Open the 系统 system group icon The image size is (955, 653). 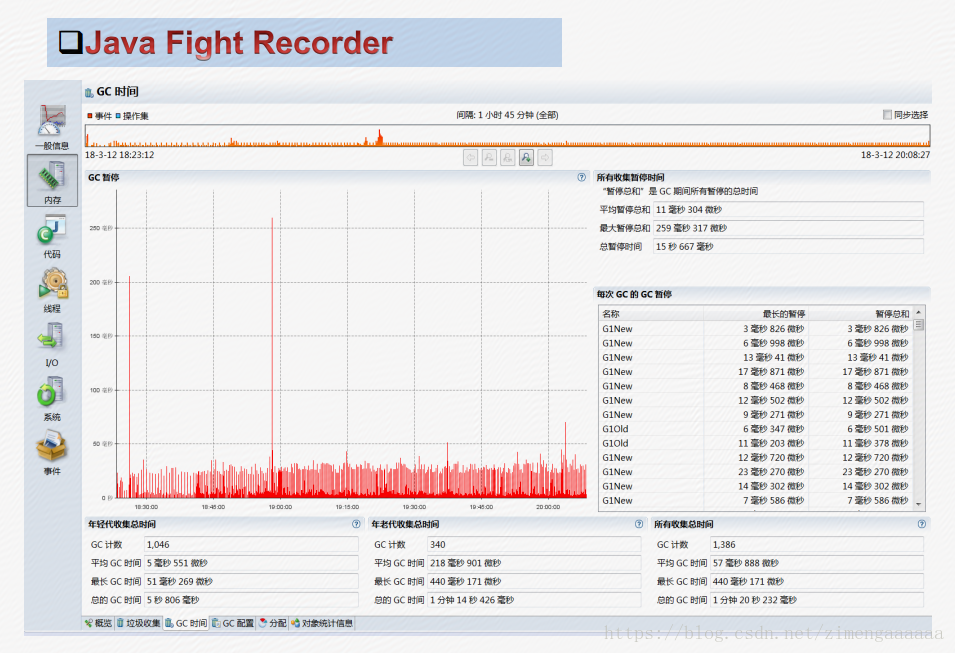click(x=52, y=399)
